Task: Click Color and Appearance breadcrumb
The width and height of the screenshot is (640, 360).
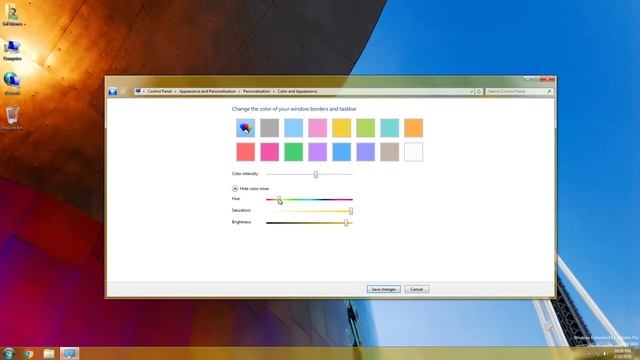Action: [x=297, y=91]
